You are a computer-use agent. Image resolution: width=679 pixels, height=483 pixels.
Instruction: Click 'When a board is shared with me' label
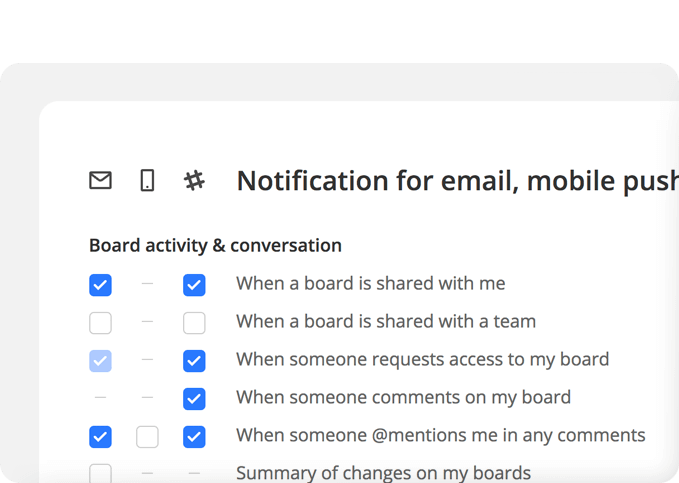371,284
